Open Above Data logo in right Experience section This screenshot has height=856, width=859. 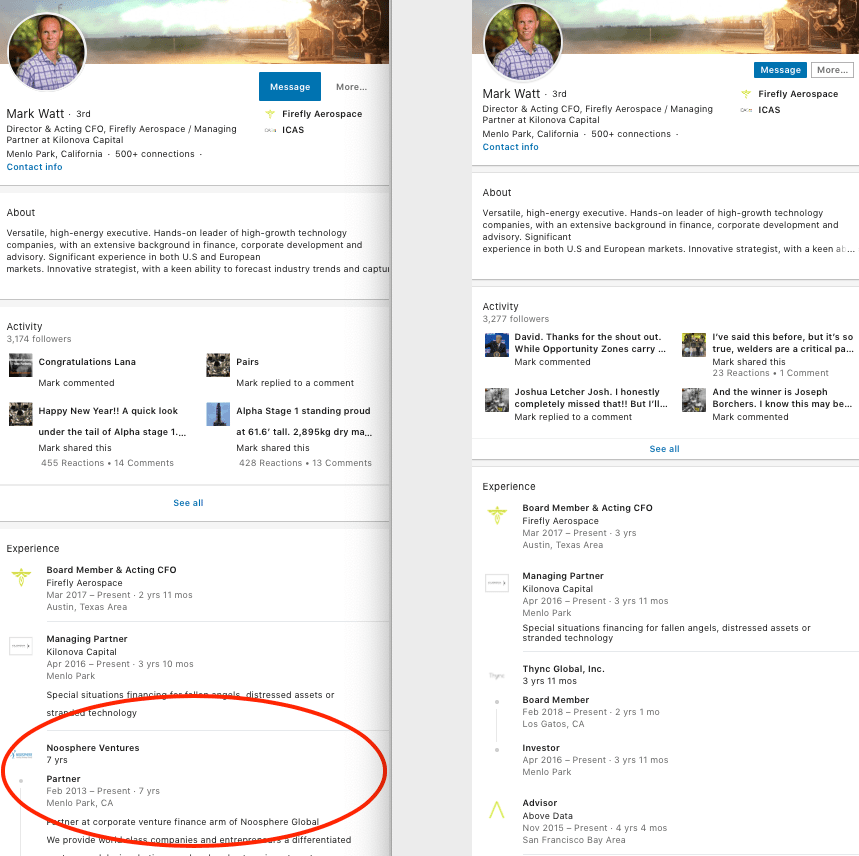tap(497, 810)
